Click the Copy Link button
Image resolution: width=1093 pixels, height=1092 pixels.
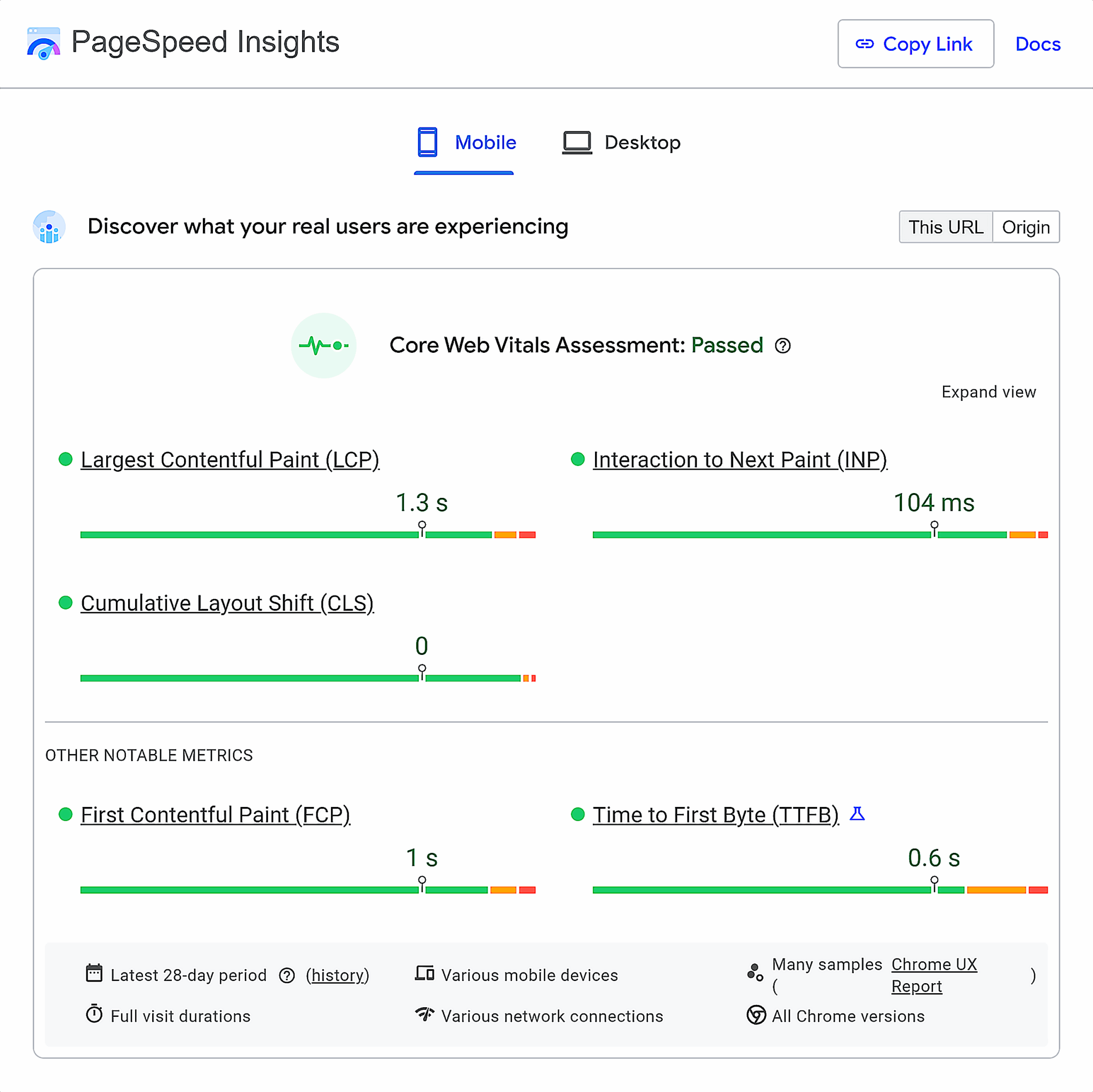(915, 44)
